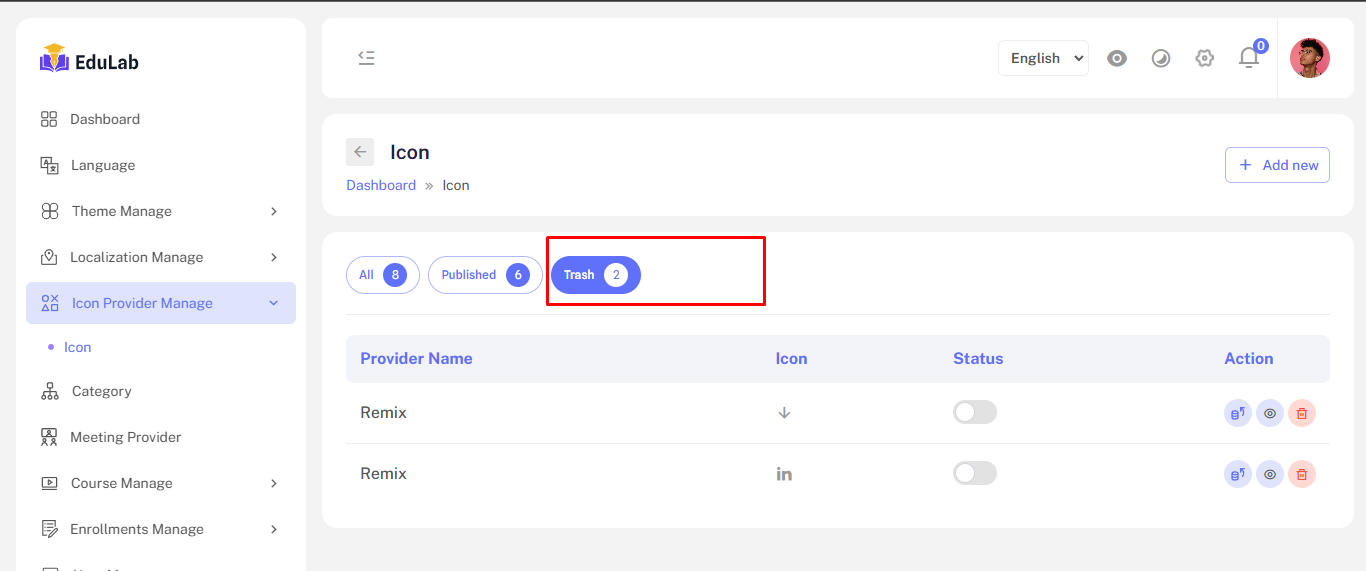Click the Add new button
1366x571 pixels.
[1277, 165]
